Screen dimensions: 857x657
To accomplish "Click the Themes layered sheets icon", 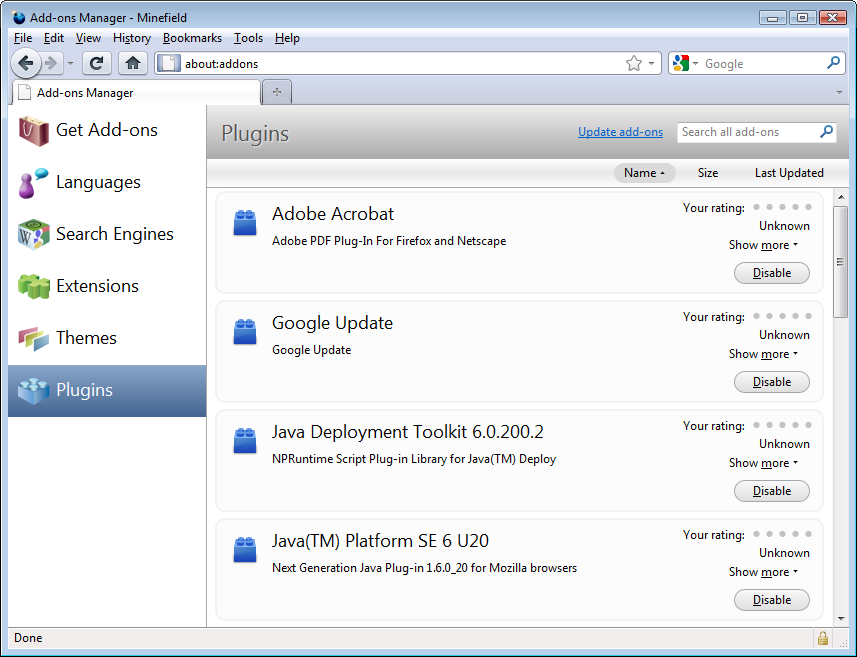I will pos(33,338).
